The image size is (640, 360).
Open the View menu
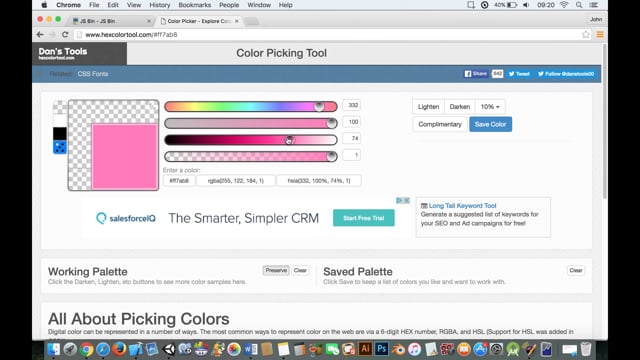pos(133,5)
